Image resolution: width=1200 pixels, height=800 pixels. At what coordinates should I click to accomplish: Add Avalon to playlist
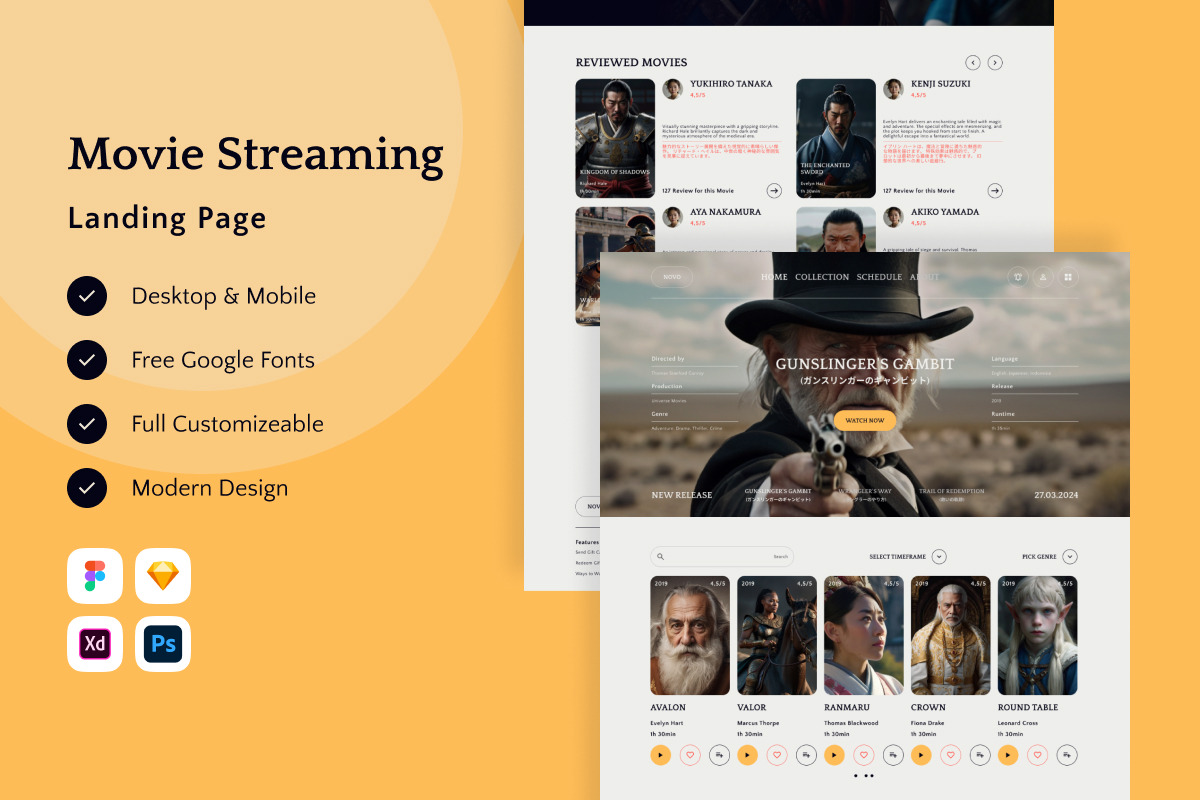tap(719, 755)
